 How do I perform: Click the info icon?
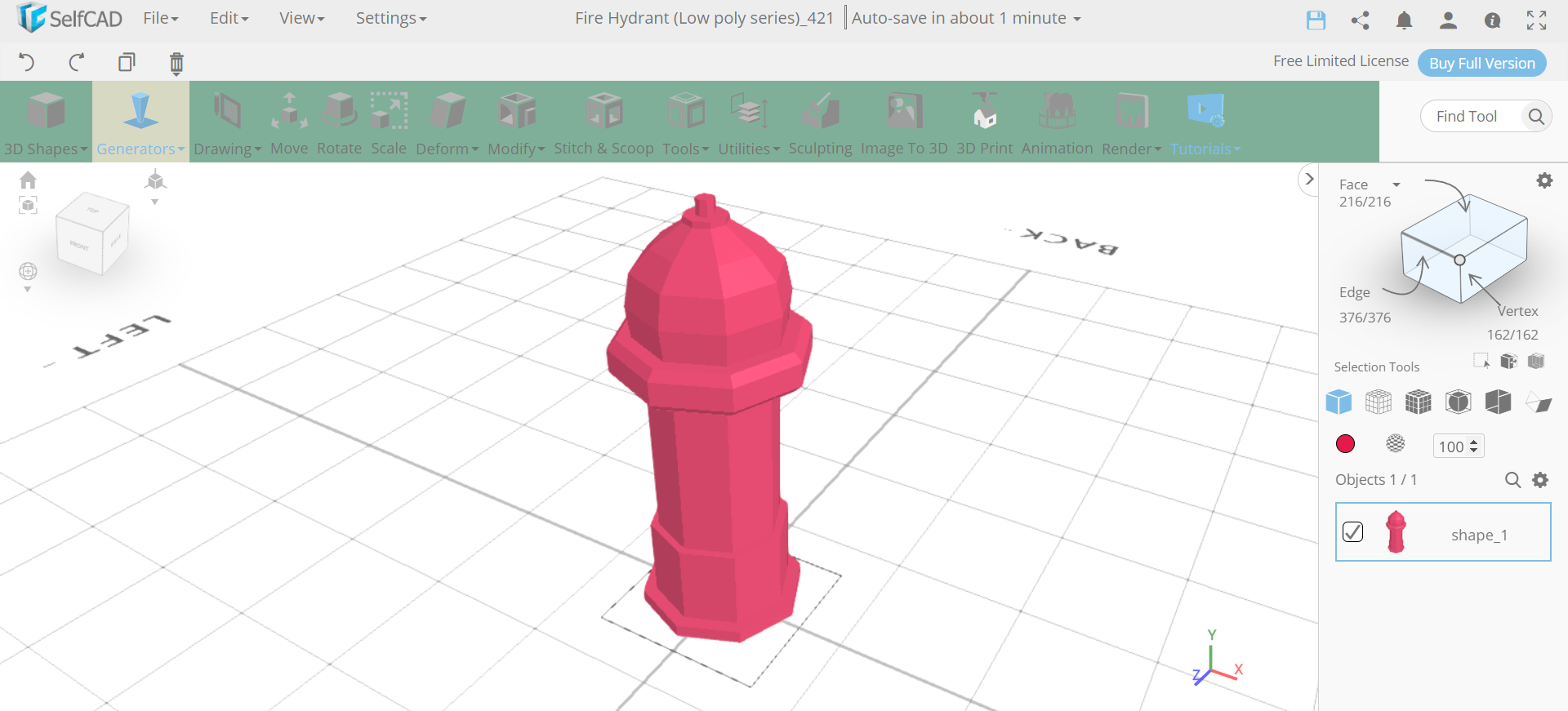point(1492,20)
